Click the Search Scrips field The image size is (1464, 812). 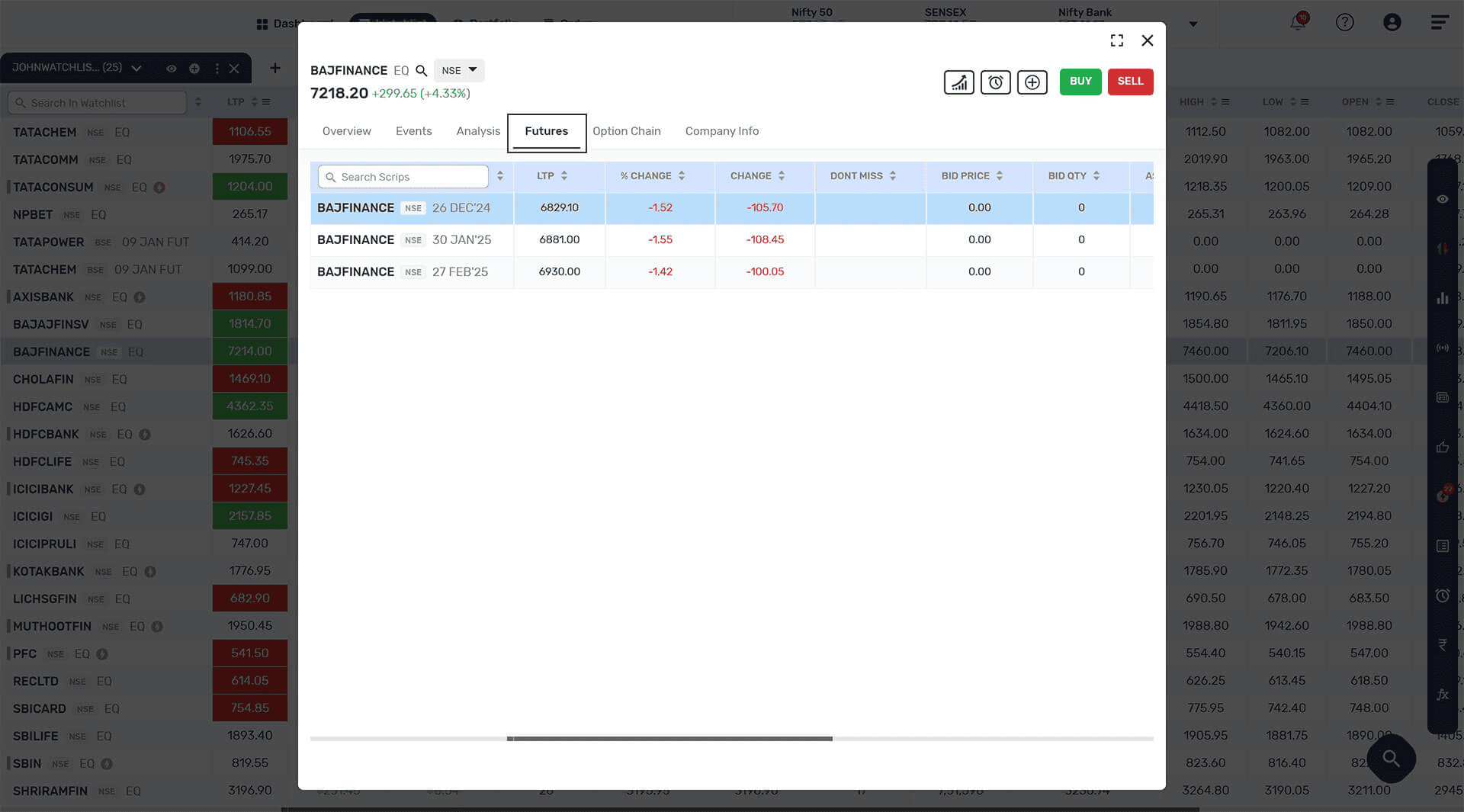(403, 177)
